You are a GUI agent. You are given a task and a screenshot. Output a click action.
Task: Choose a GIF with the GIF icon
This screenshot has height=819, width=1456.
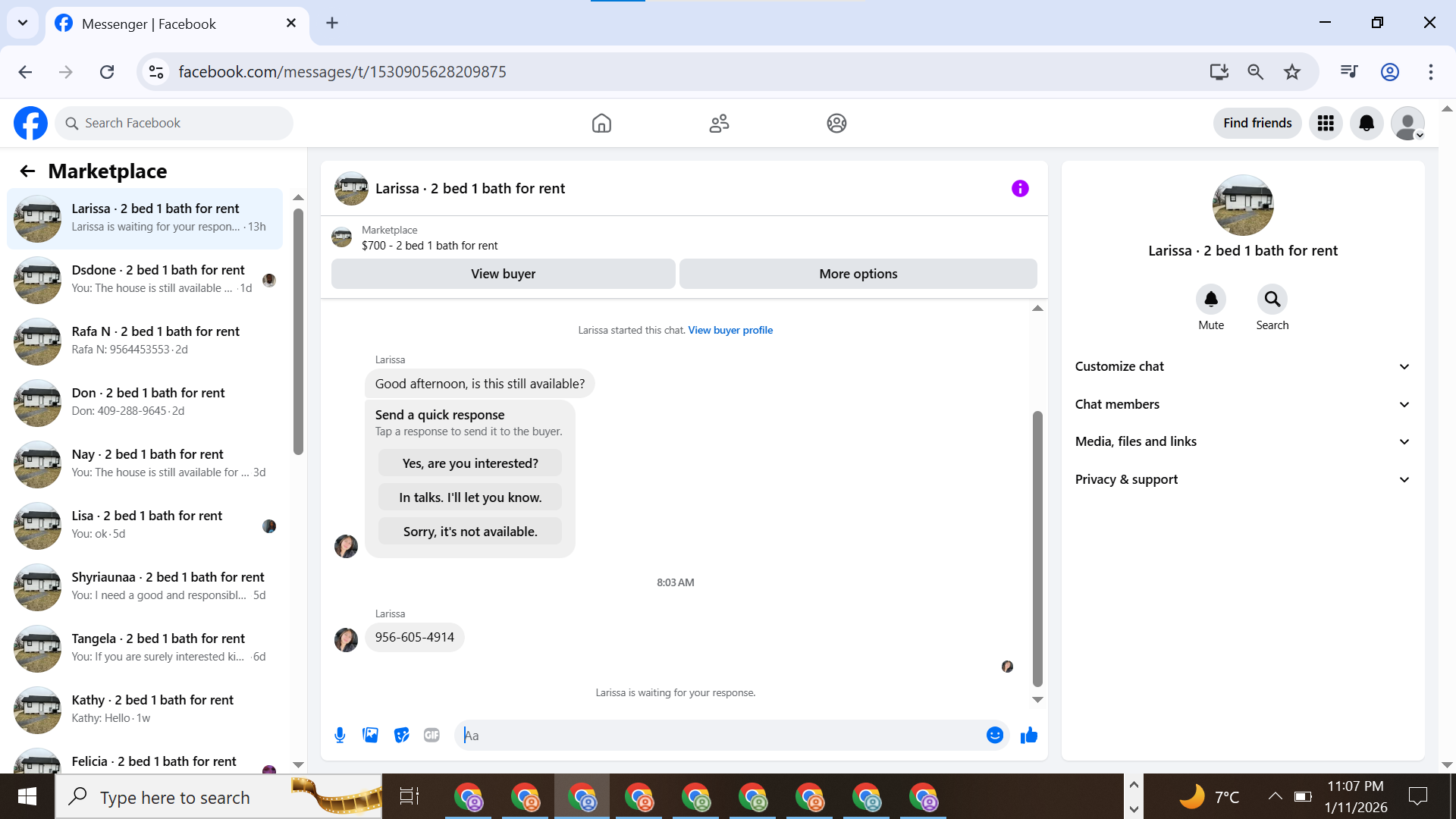coord(431,735)
